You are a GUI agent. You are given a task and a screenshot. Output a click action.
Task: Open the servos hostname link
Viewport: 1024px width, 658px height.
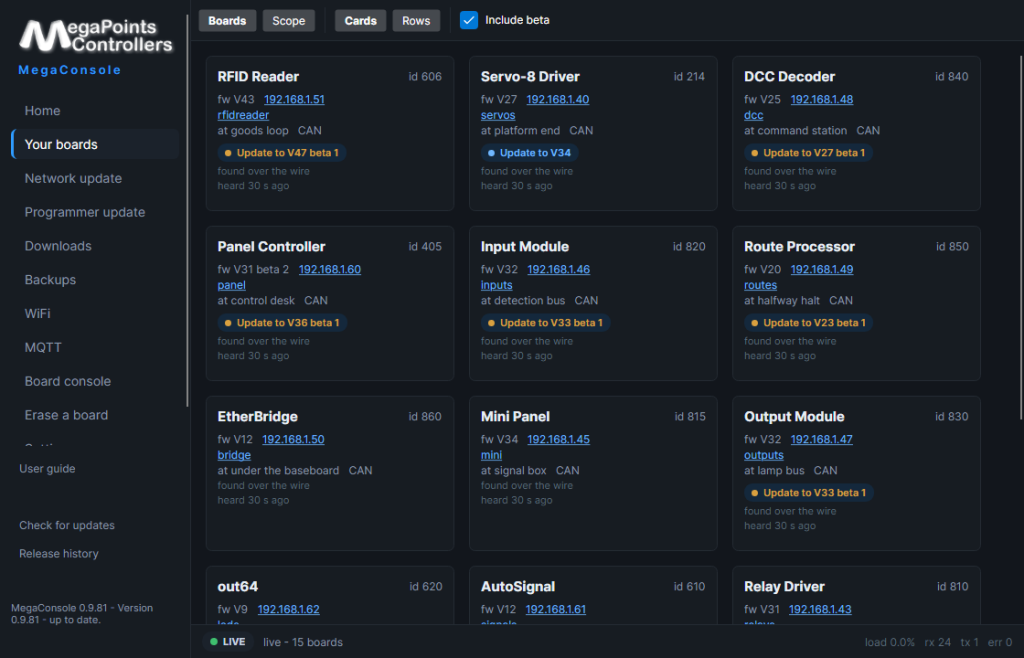pos(498,115)
